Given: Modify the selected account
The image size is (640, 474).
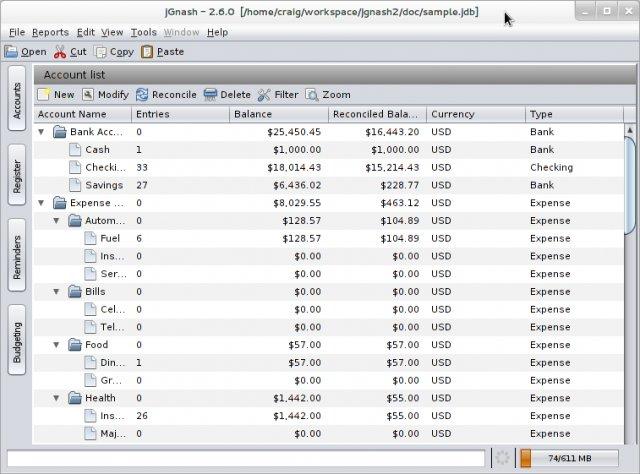Looking at the screenshot, I should coord(105,95).
